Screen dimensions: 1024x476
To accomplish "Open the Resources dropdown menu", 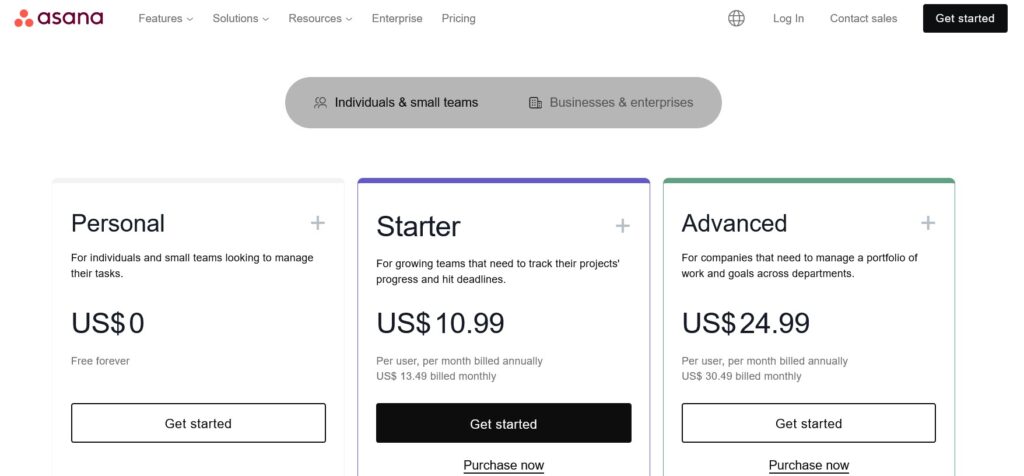I will point(320,18).
